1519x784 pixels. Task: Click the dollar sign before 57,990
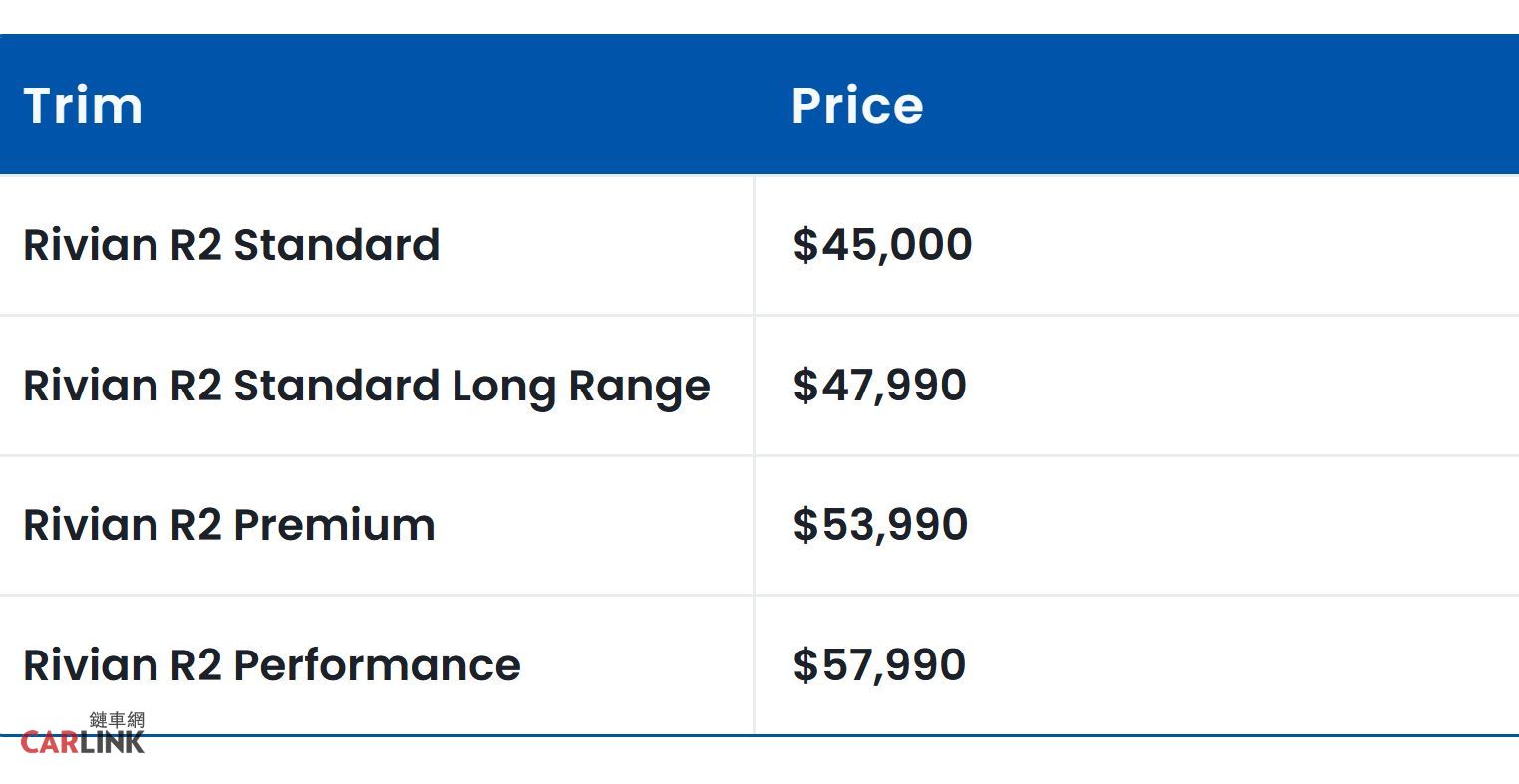point(804,665)
